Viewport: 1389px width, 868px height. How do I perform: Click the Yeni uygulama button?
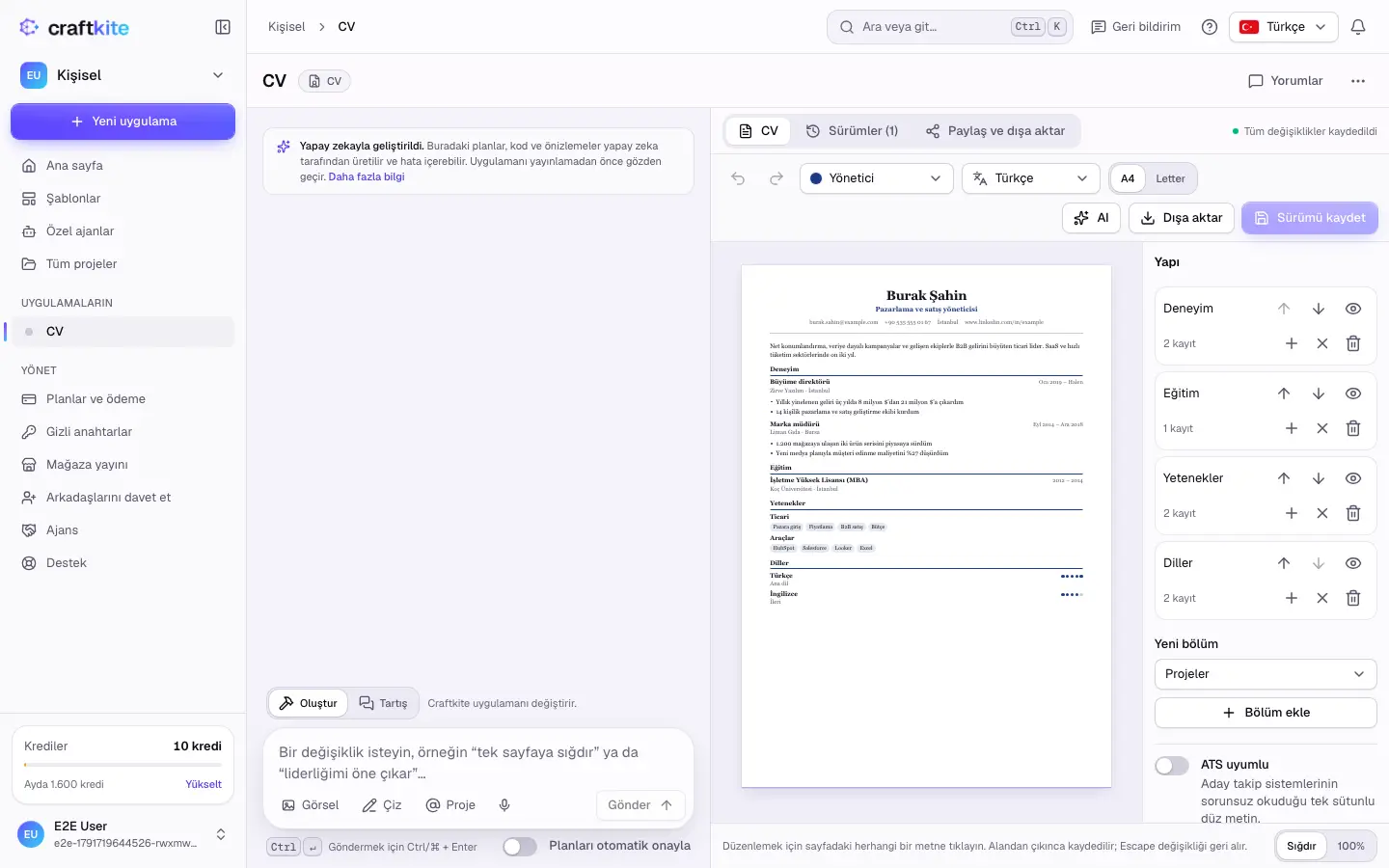tap(123, 122)
